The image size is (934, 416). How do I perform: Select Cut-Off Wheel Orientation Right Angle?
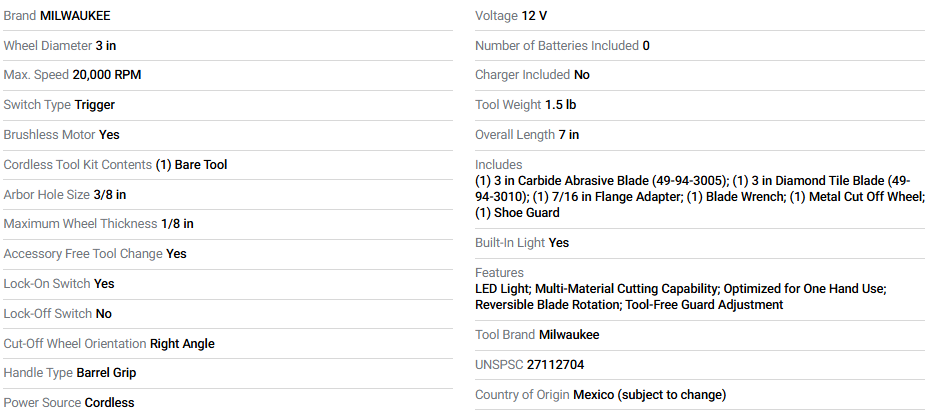click(x=109, y=344)
